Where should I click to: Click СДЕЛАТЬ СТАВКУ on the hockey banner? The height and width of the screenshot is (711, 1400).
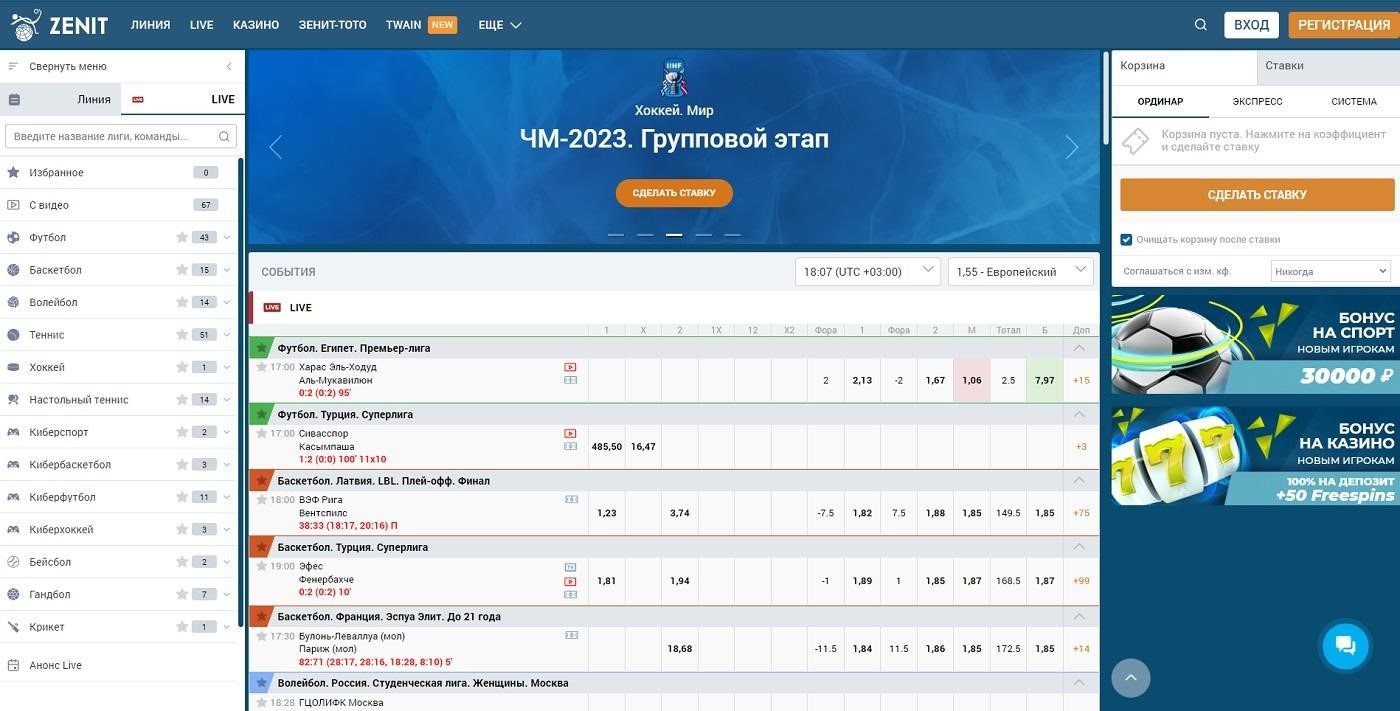(x=674, y=193)
